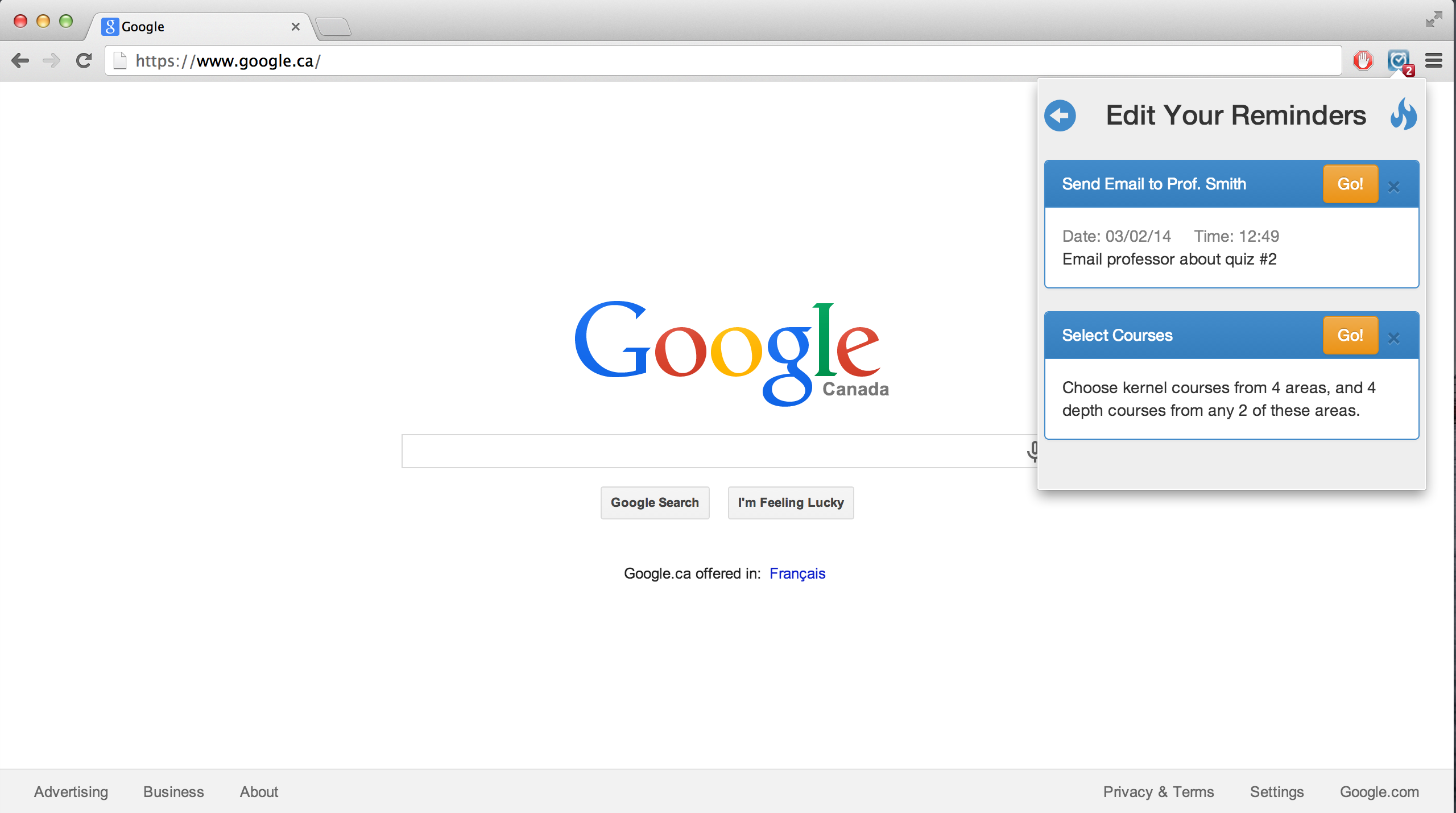Open the Chrome hamburger menu
The image size is (1456, 813).
(1434, 60)
